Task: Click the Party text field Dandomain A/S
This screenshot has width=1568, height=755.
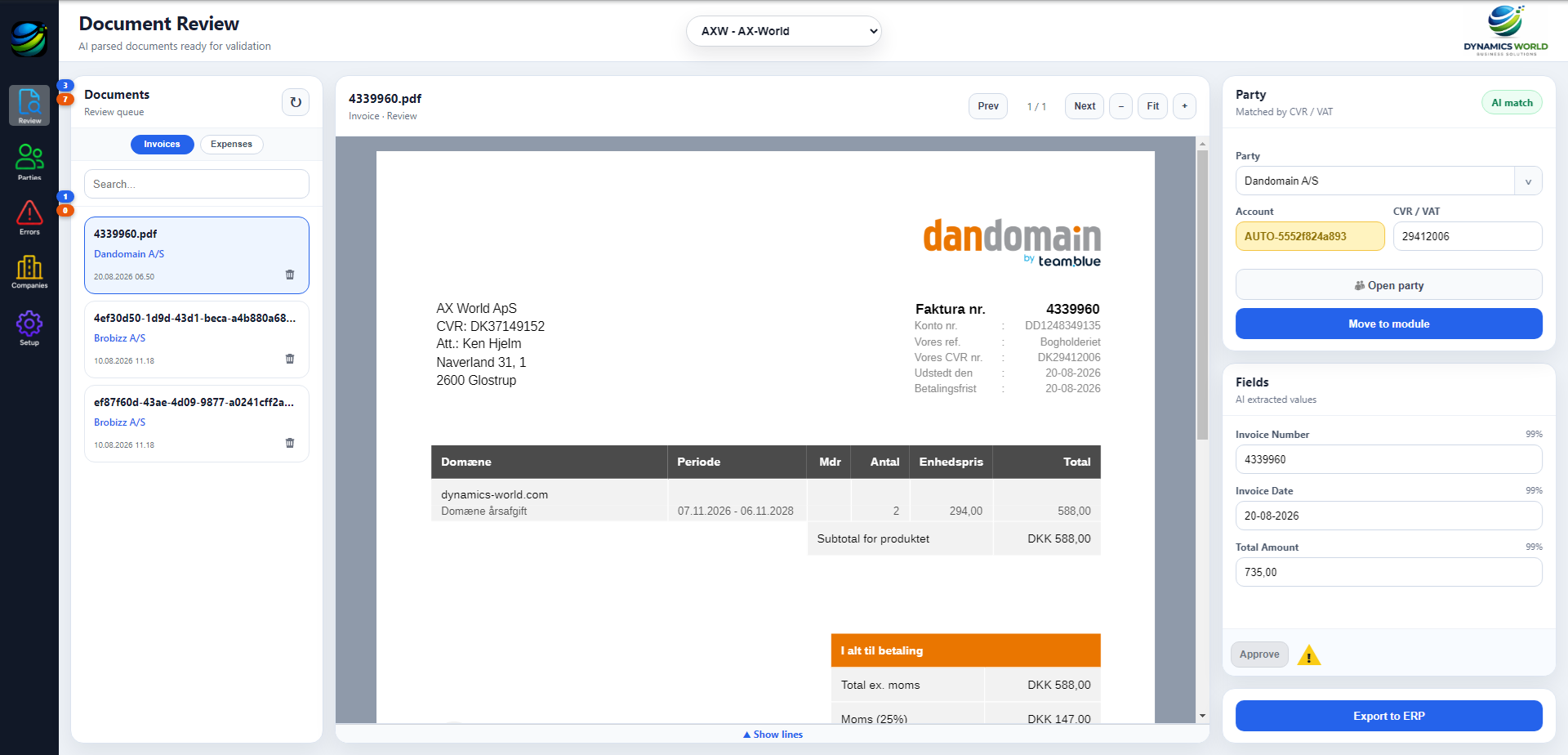Action: [x=1375, y=181]
